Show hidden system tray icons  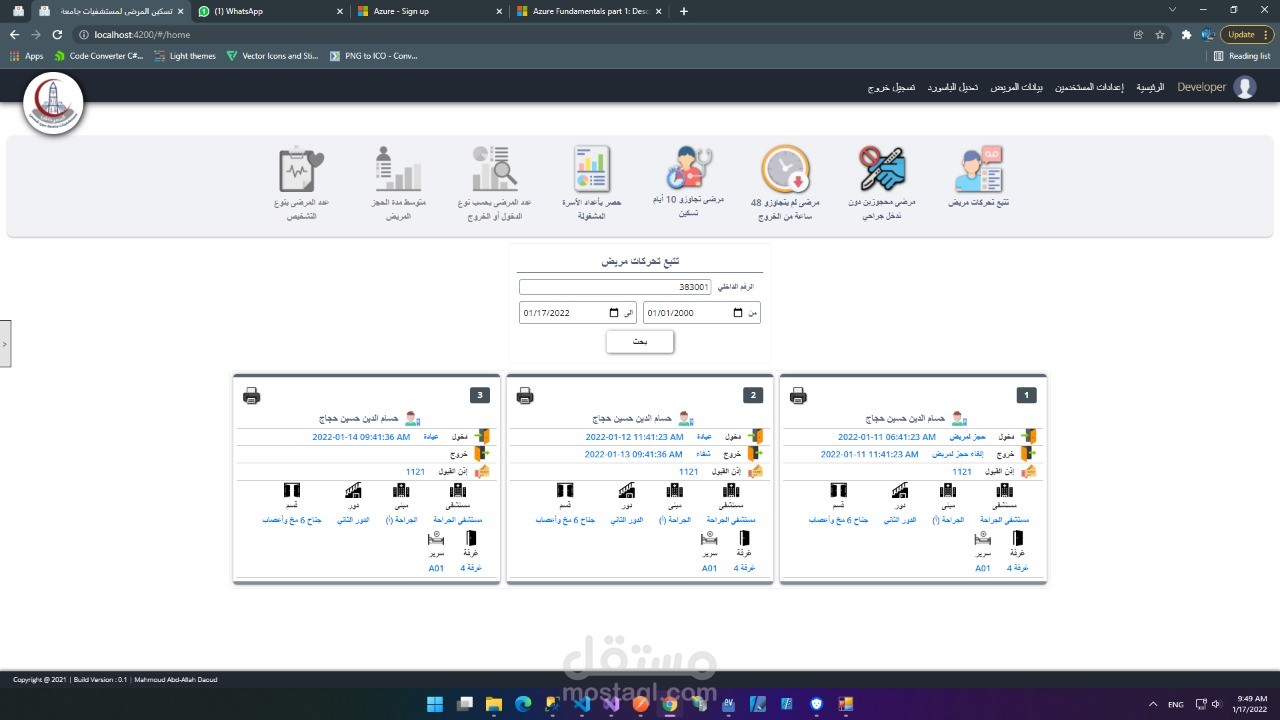[x=1153, y=704]
